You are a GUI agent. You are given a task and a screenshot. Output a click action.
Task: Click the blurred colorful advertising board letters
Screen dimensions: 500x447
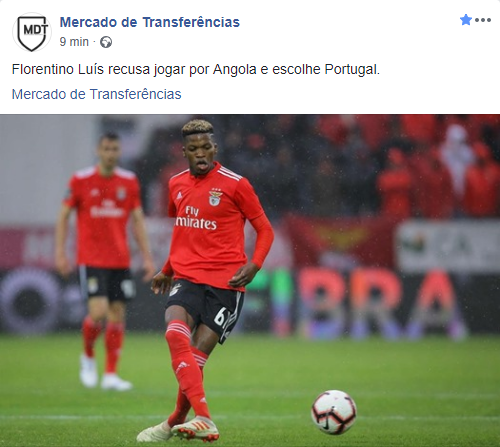pyautogui.click(x=377, y=302)
